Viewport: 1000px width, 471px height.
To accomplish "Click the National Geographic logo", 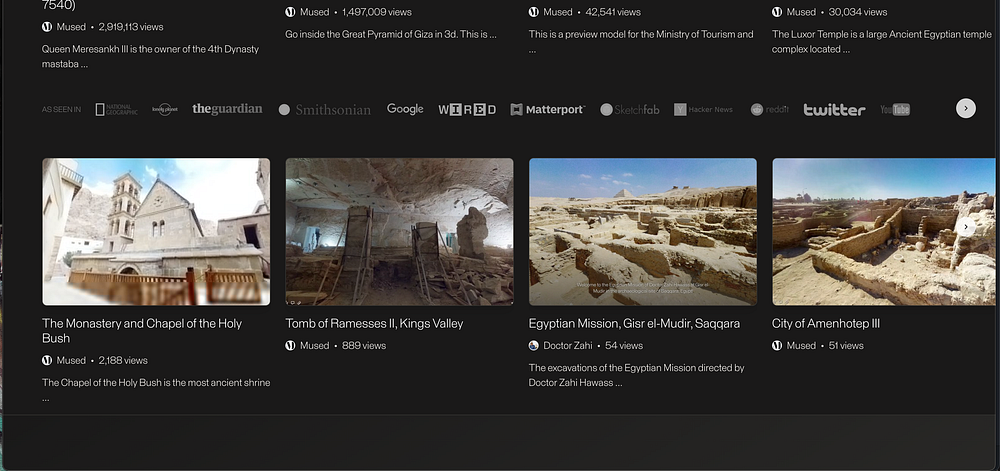I will 116,110.
